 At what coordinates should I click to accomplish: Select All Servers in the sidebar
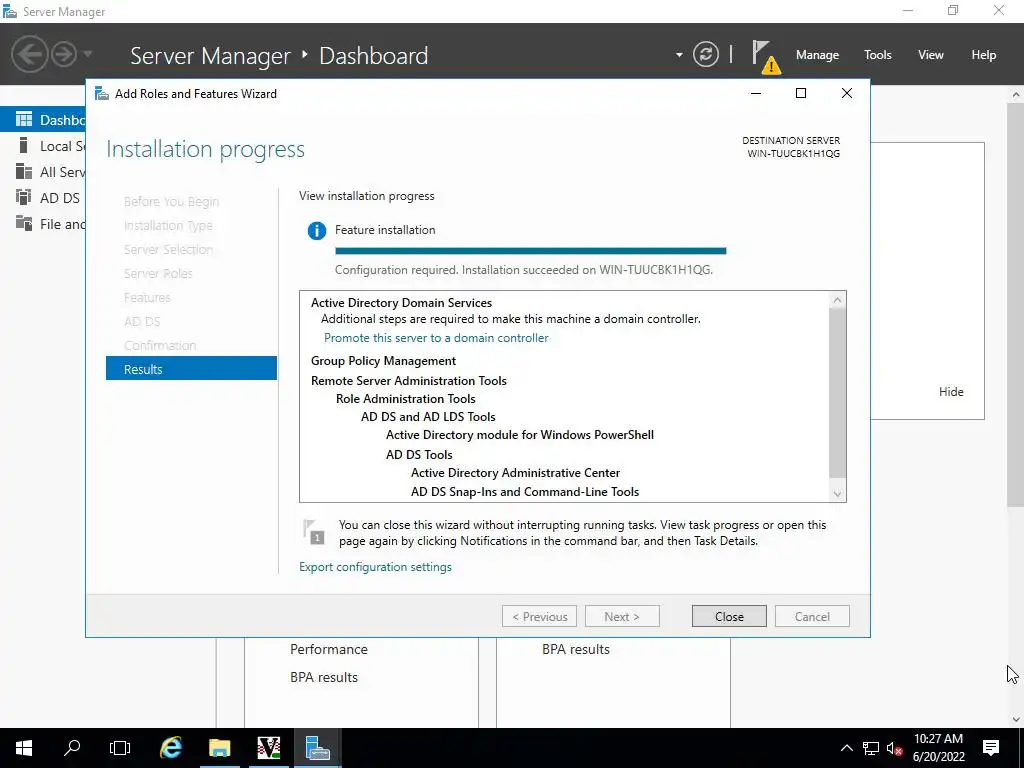pos(43,172)
